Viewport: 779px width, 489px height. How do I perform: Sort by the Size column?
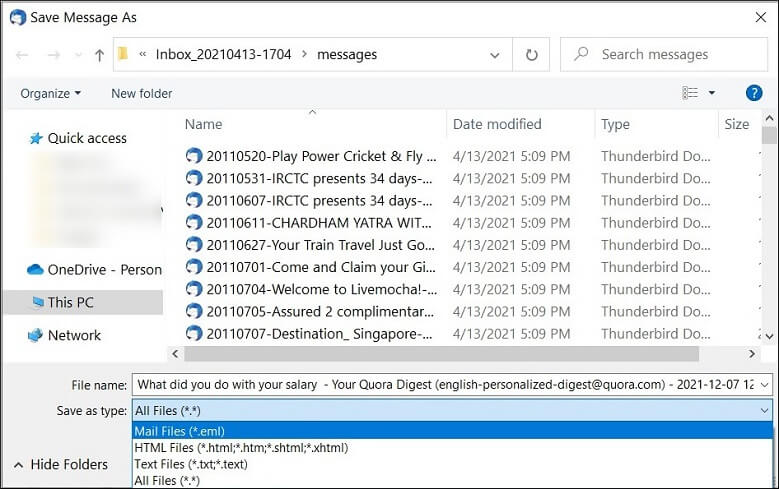736,124
